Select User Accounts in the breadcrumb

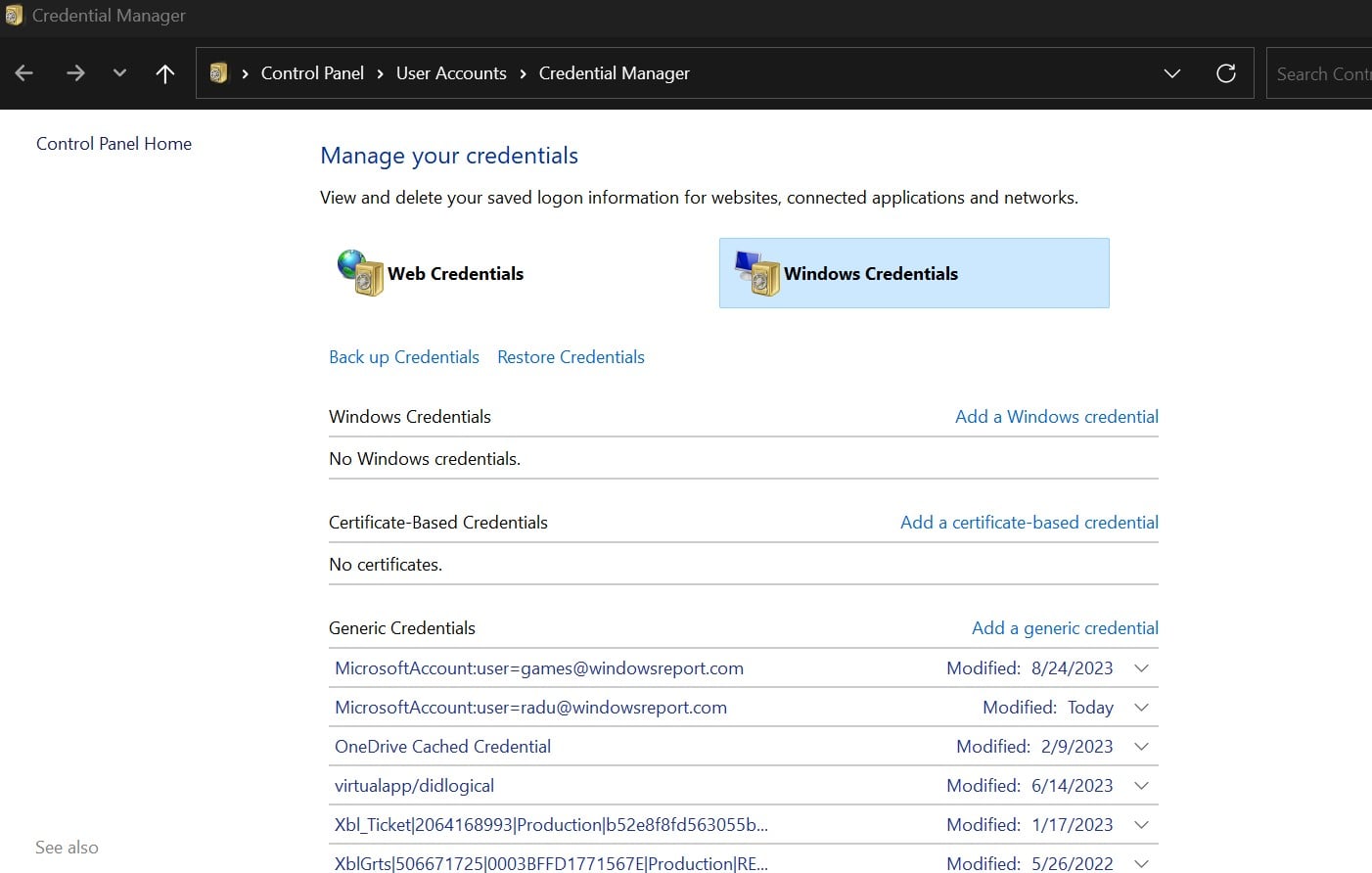[x=451, y=73]
